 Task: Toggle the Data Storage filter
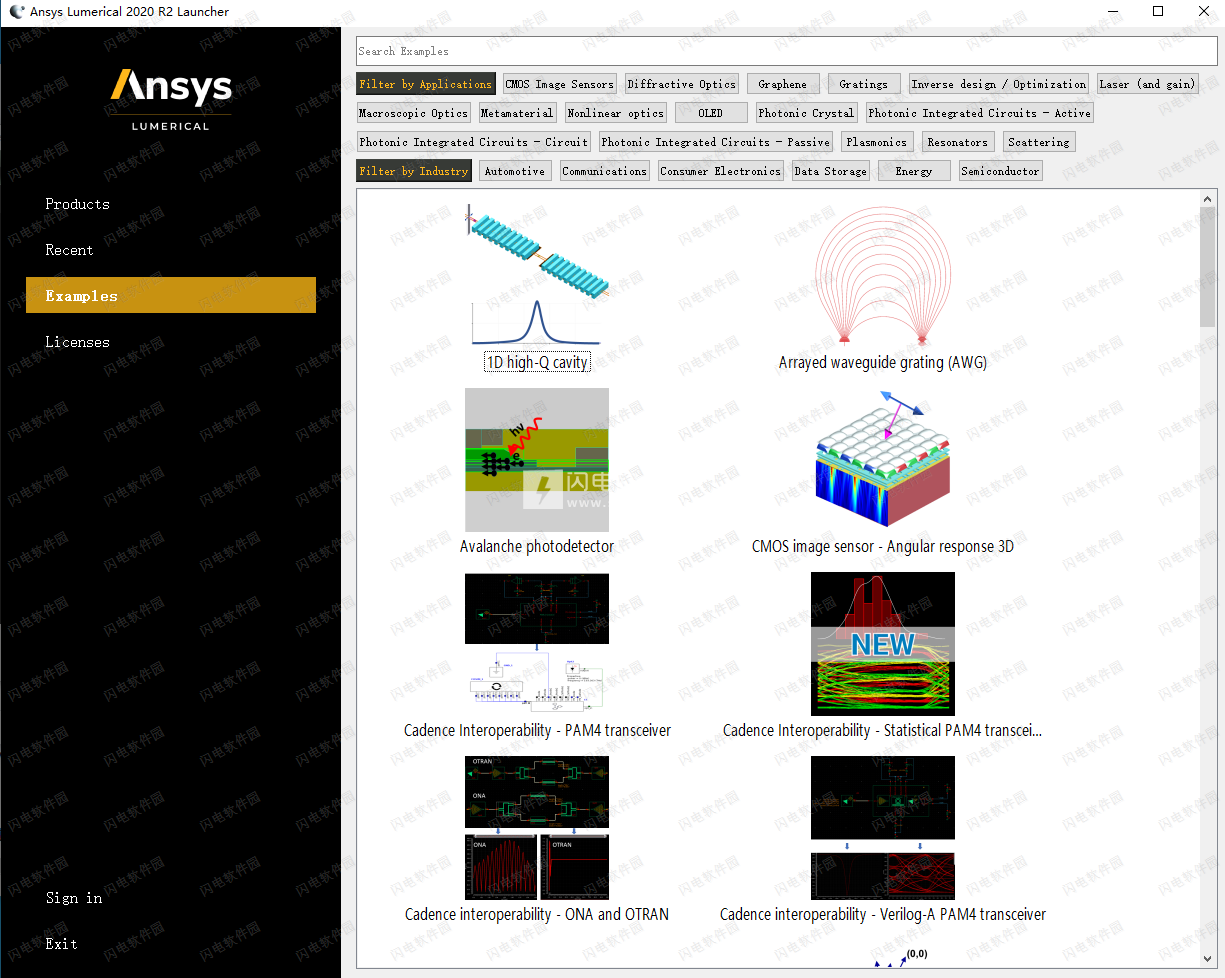tap(831, 171)
